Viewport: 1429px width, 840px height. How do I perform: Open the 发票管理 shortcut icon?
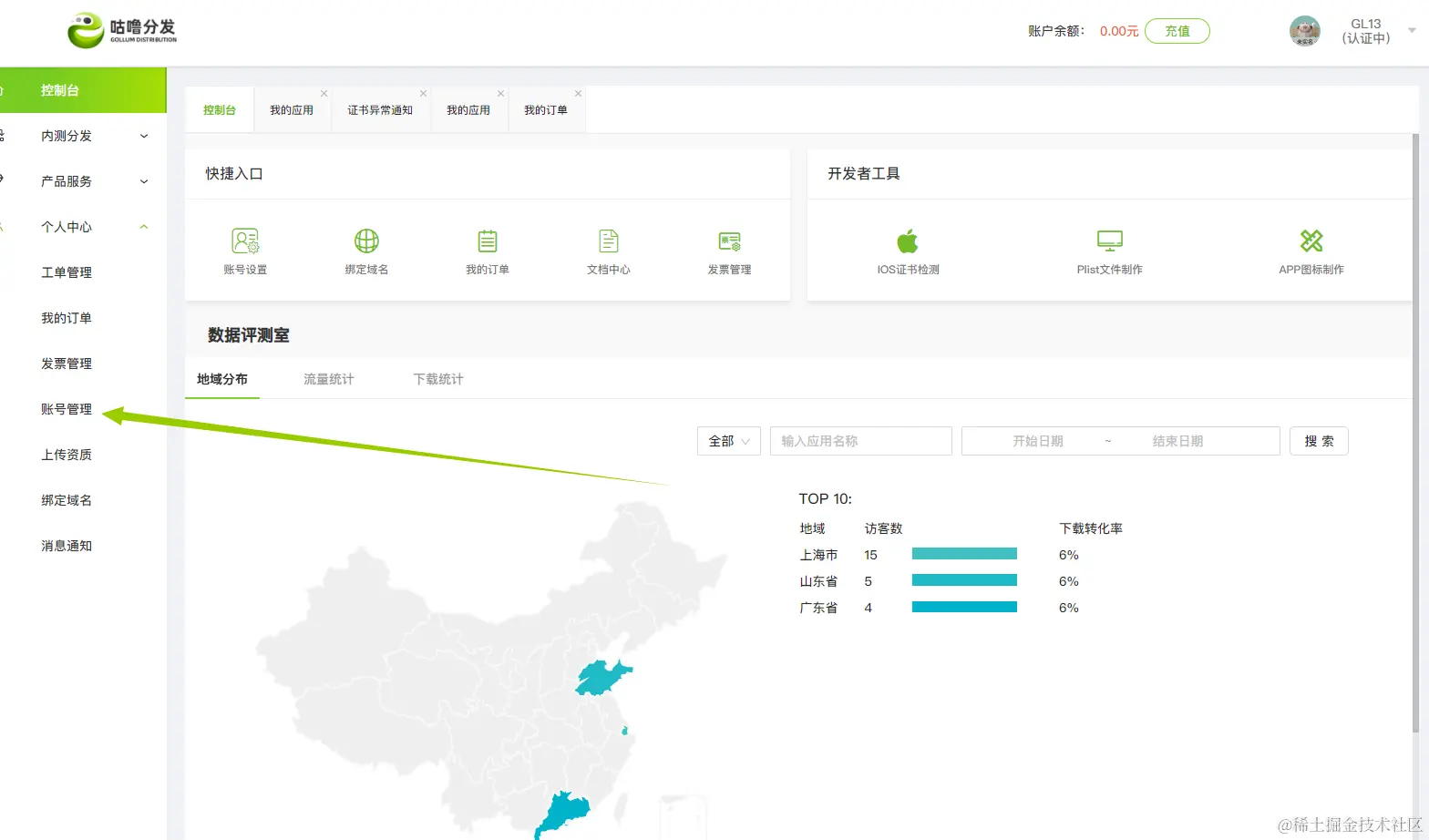click(x=729, y=241)
